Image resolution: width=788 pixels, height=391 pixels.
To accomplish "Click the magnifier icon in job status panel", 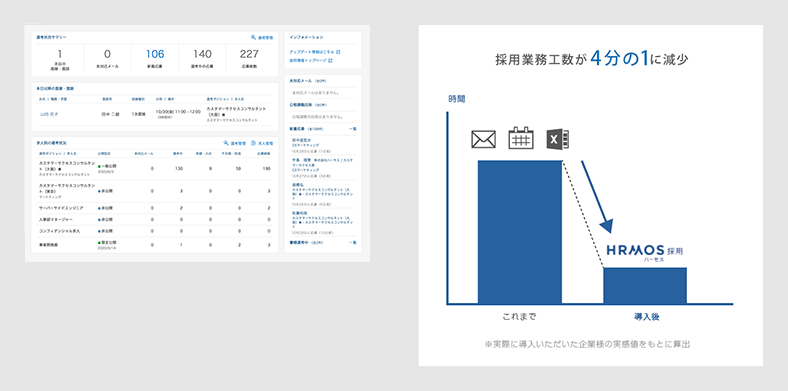I will [226, 143].
